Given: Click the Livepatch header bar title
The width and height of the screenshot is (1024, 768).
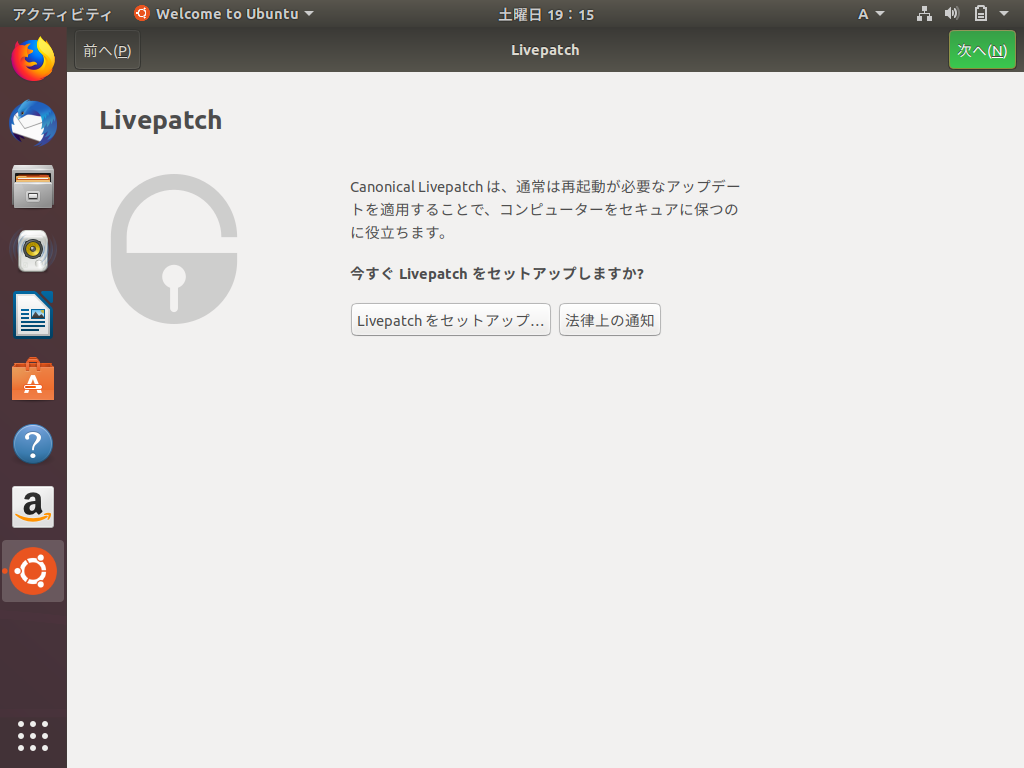Looking at the screenshot, I should click(x=545, y=50).
